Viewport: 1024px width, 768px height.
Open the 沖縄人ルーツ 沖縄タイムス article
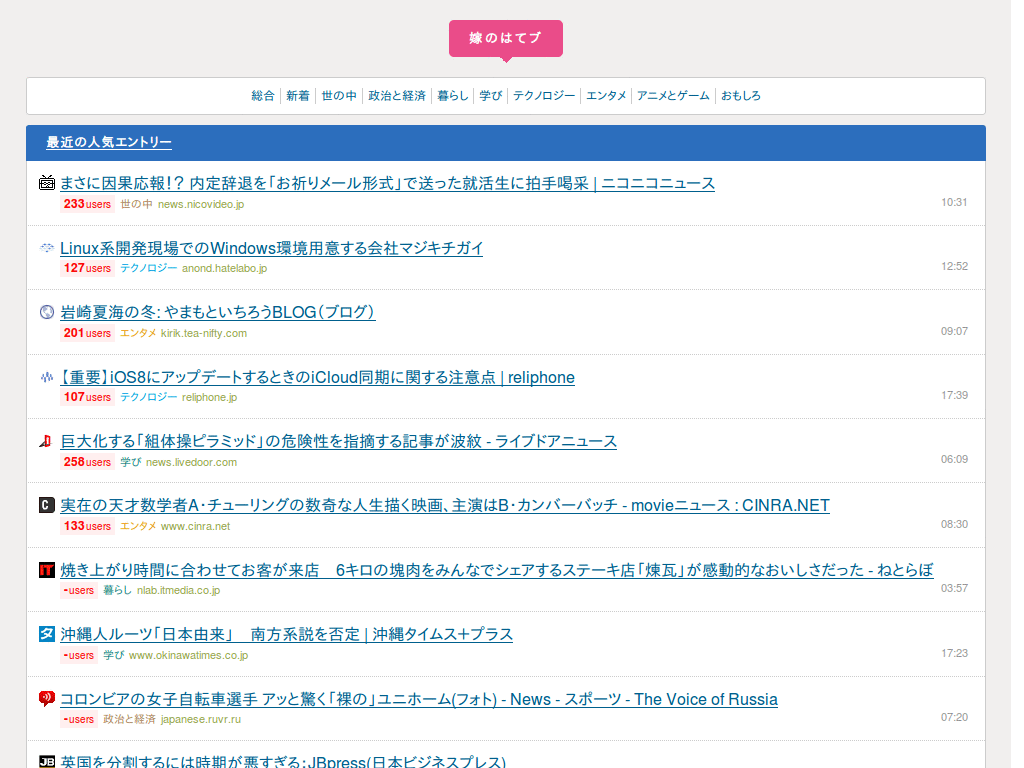(287, 635)
